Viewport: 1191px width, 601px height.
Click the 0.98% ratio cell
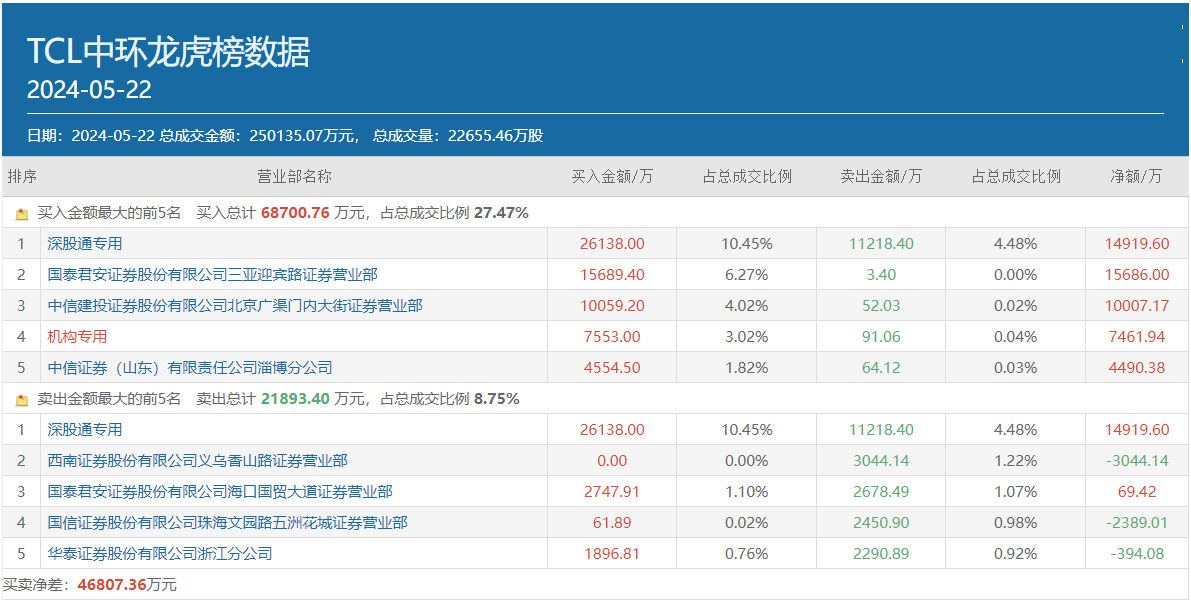(x=1016, y=523)
